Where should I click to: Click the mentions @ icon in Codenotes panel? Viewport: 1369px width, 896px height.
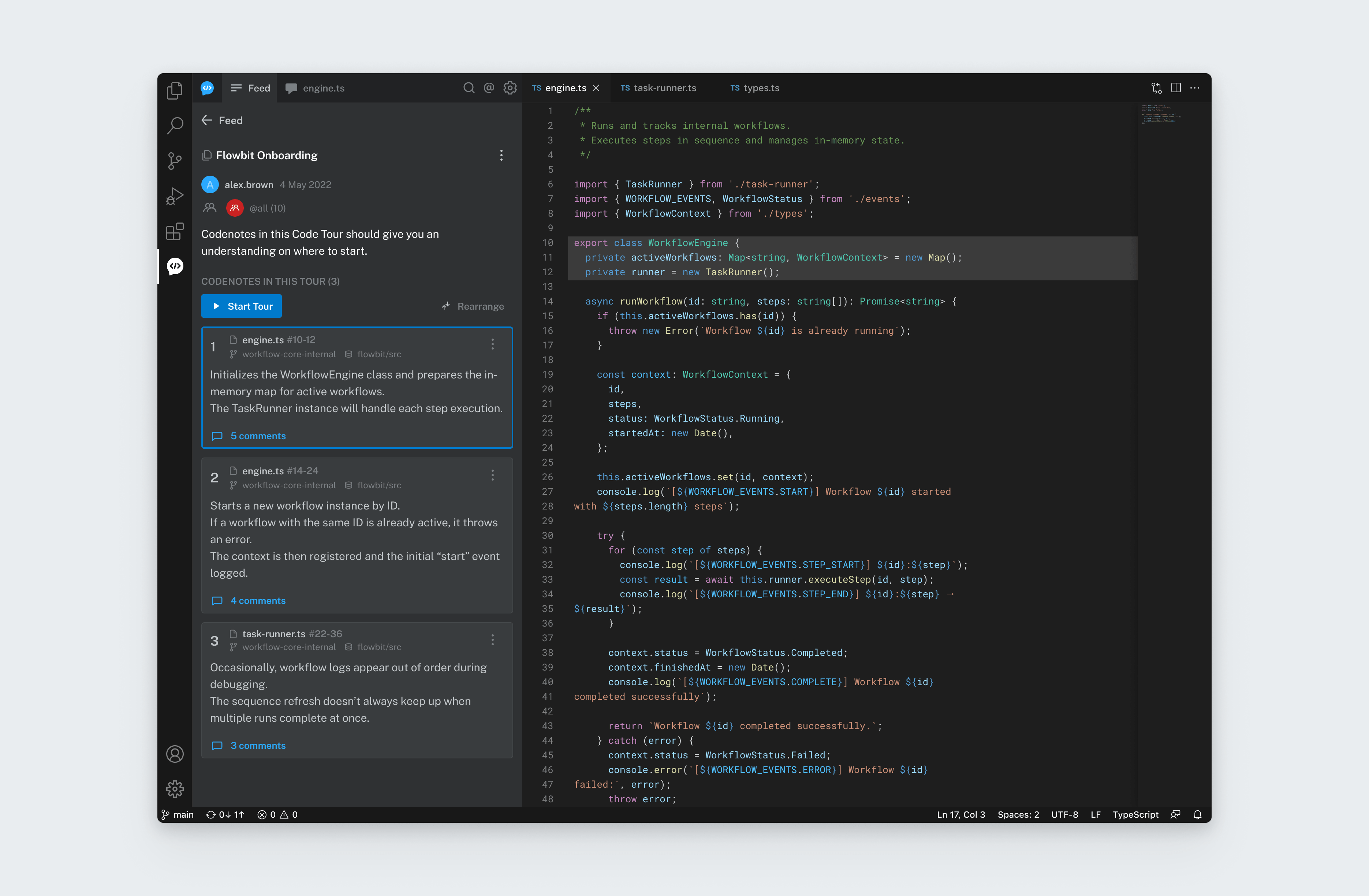tap(489, 87)
